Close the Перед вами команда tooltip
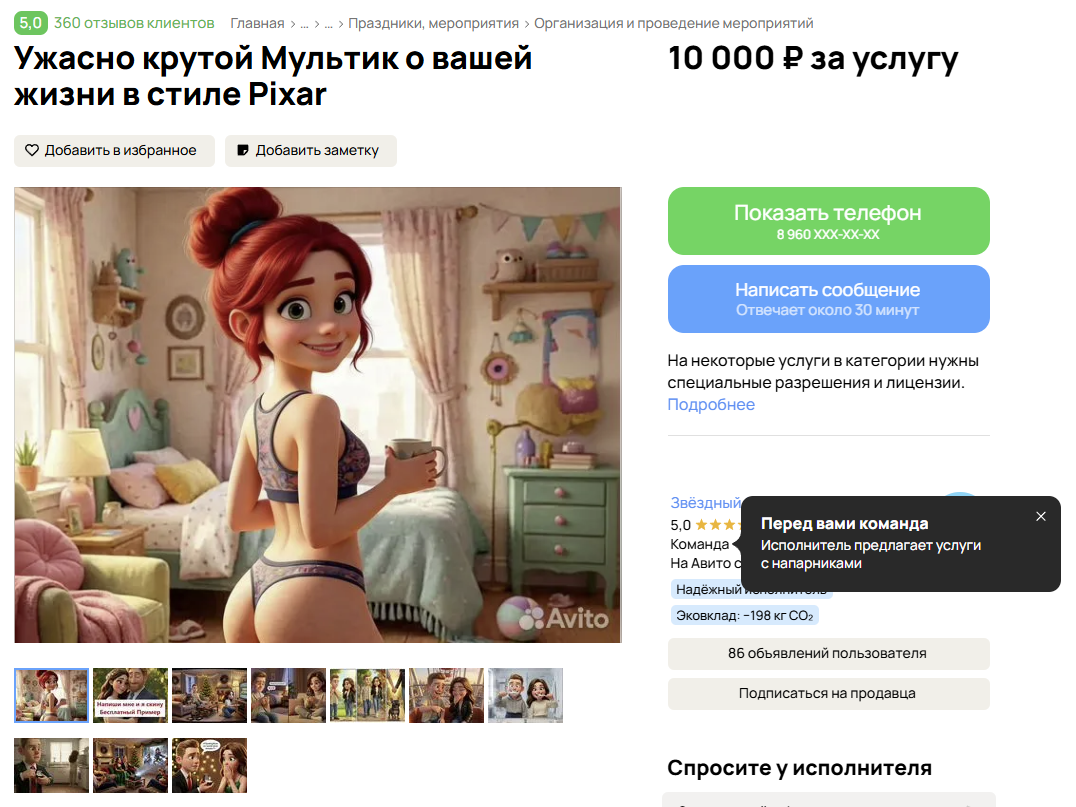Viewport: 1076px width, 807px height. point(1040,516)
